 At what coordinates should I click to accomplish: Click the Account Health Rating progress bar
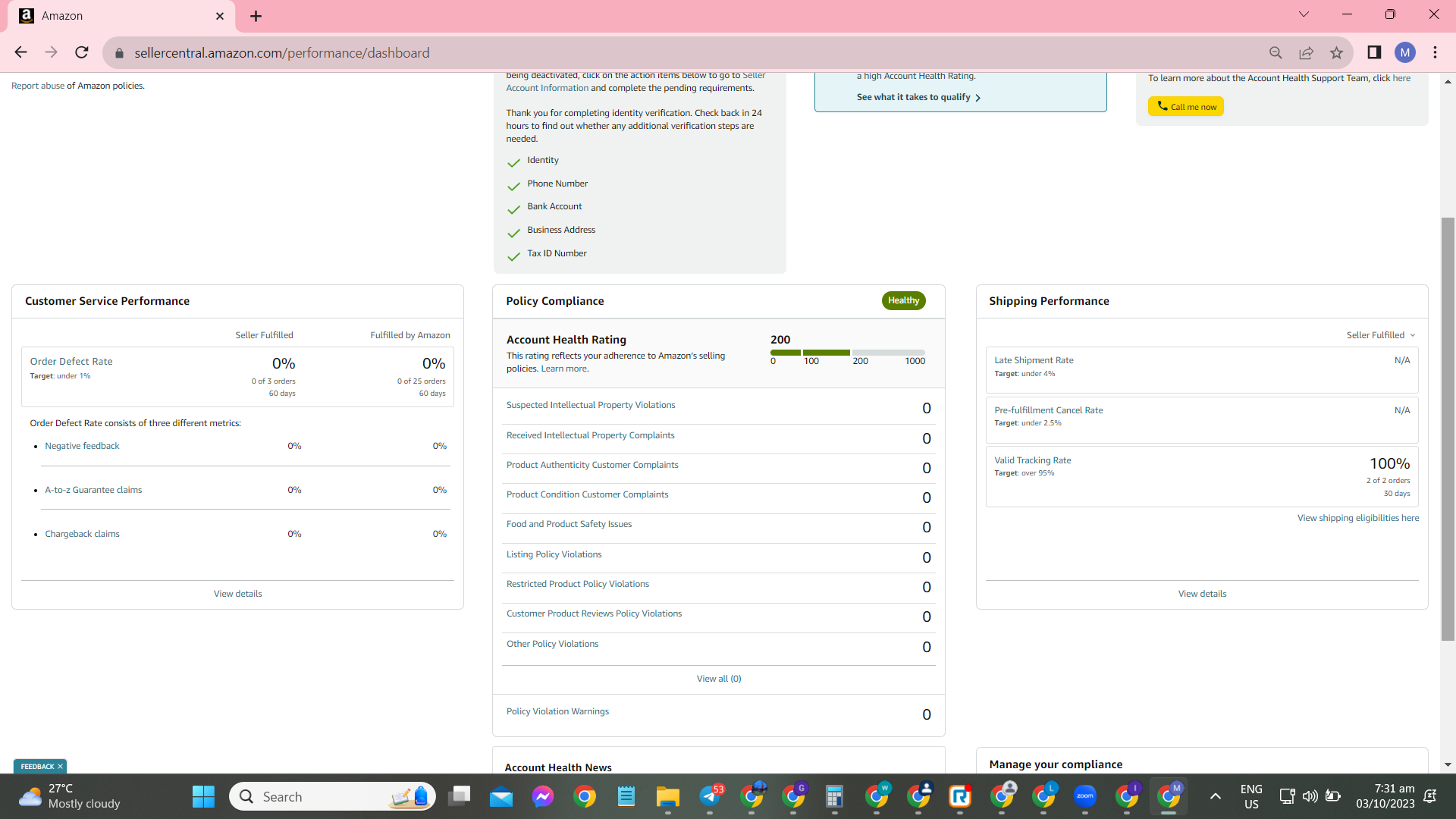point(848,353)
